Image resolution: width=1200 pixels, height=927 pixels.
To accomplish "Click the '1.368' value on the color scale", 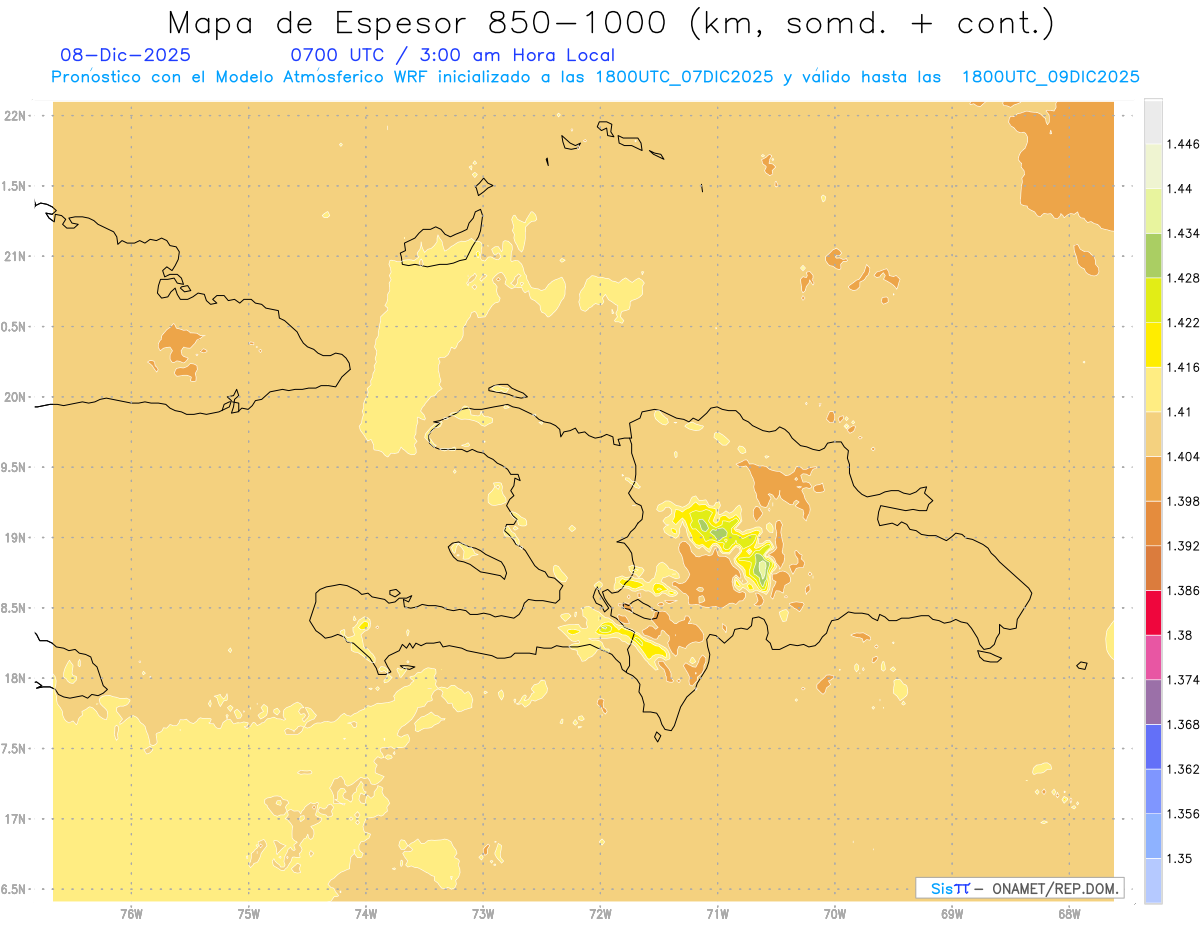I will tap(1184, 724).
